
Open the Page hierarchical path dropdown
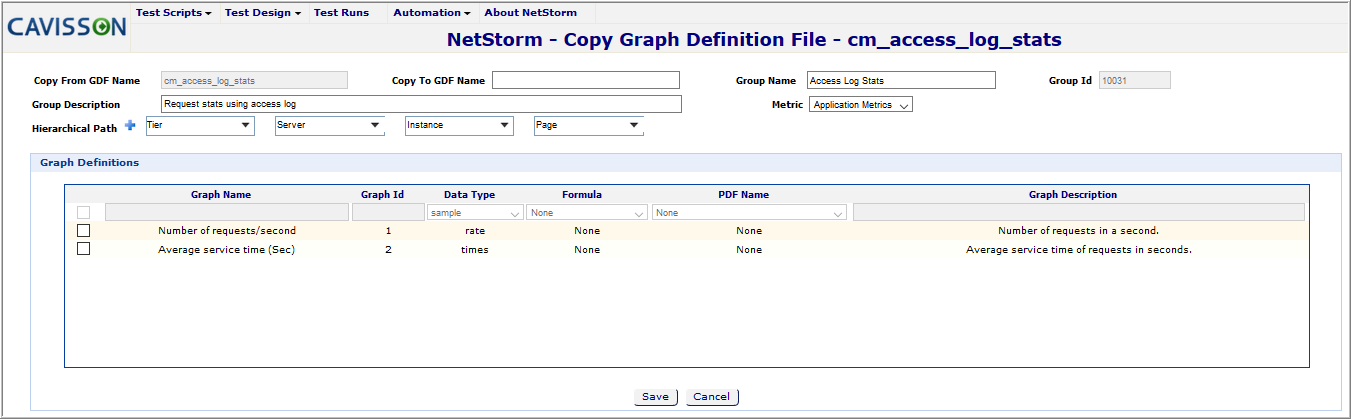click(x=589, y=125)
